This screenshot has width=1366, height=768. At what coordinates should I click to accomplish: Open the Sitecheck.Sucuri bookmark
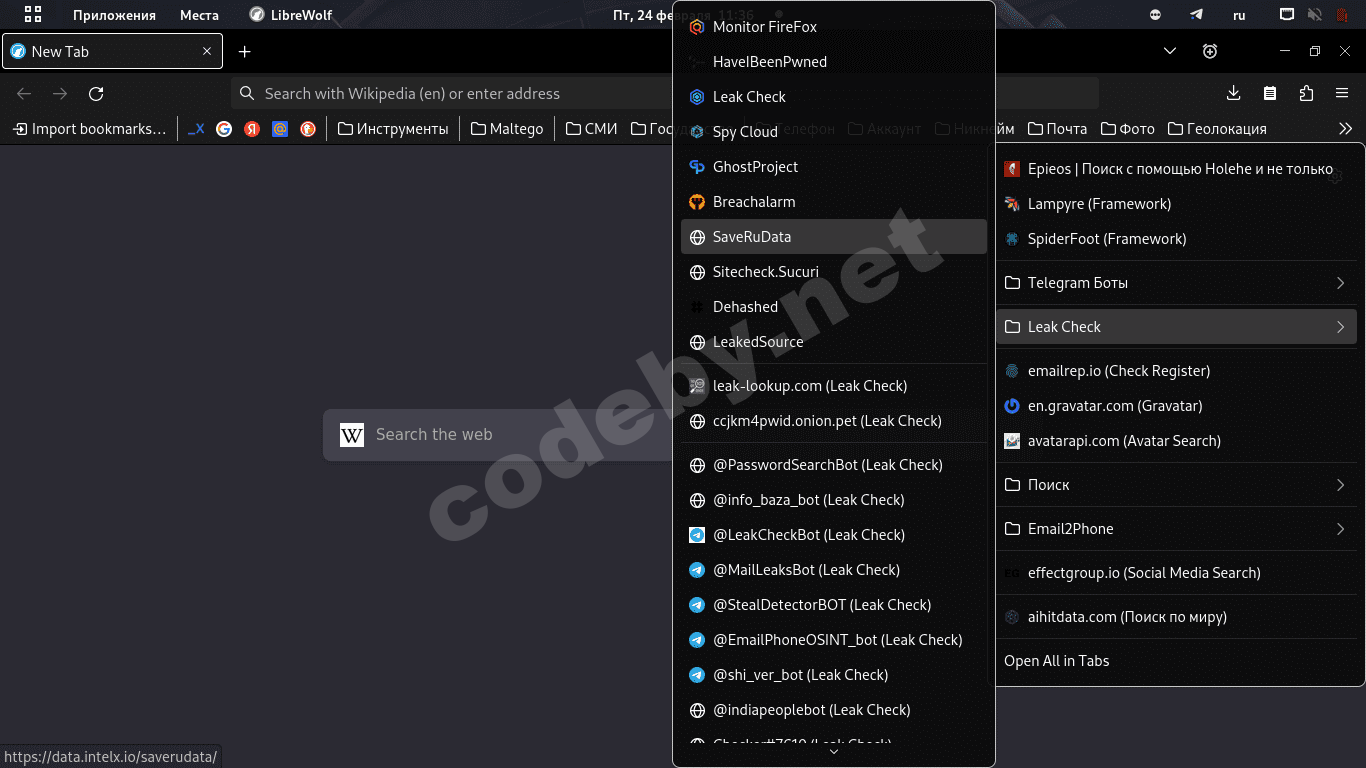point(834,272)
